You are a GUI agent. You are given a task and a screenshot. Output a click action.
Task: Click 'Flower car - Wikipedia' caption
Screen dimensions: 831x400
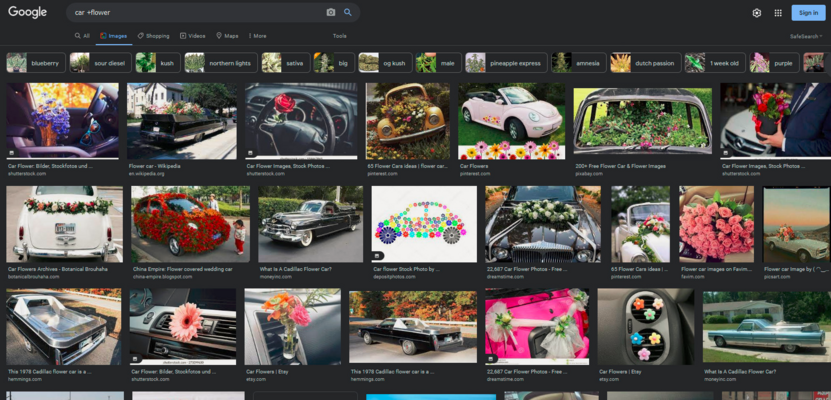[x=154, y=166]
